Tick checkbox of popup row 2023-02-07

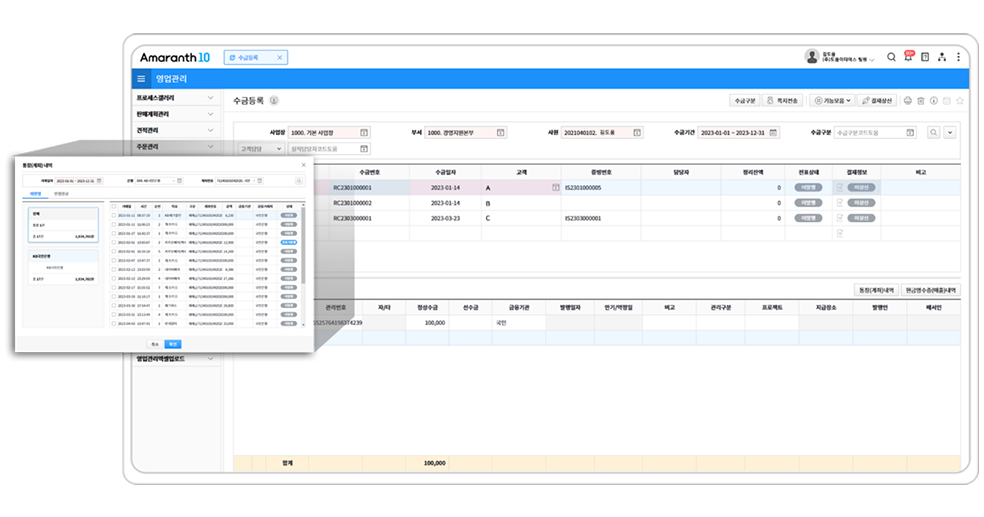pos(114,260)
